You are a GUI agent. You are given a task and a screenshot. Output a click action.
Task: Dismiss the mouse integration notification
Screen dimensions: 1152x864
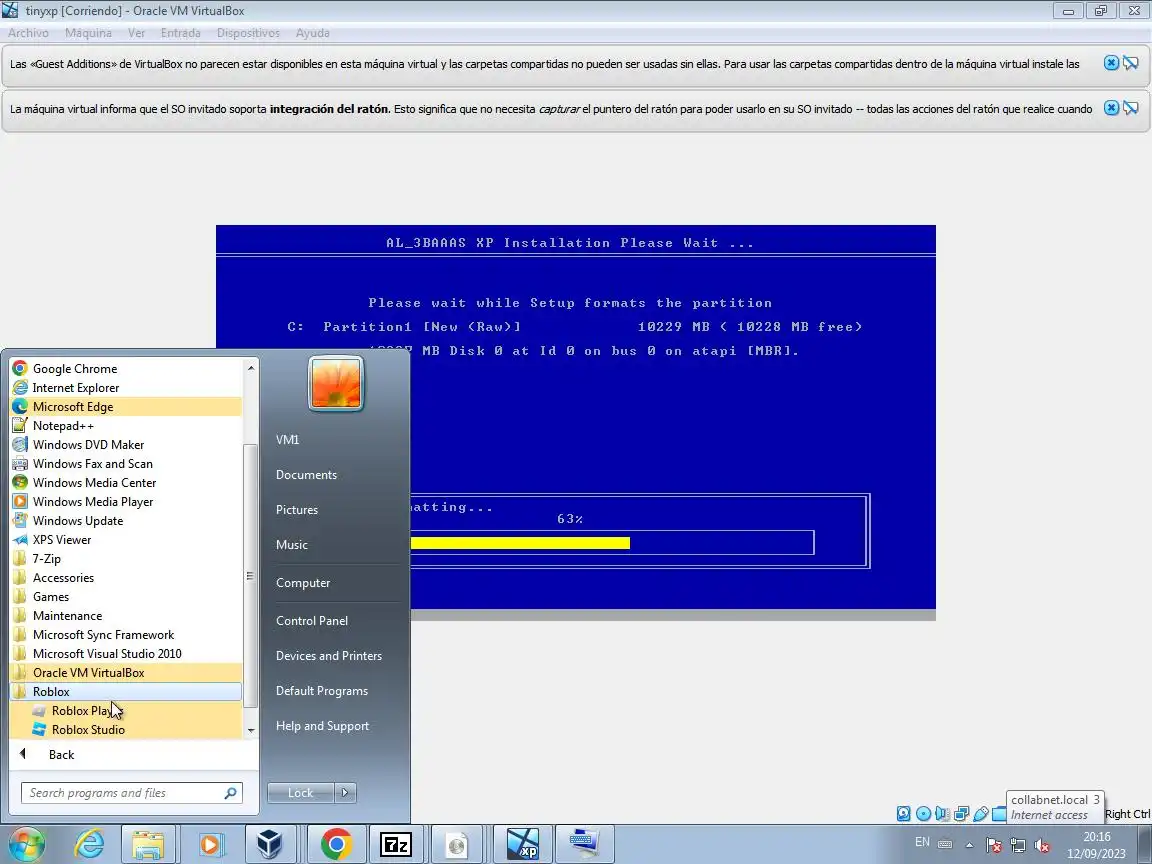click(x=1111, y=108)
